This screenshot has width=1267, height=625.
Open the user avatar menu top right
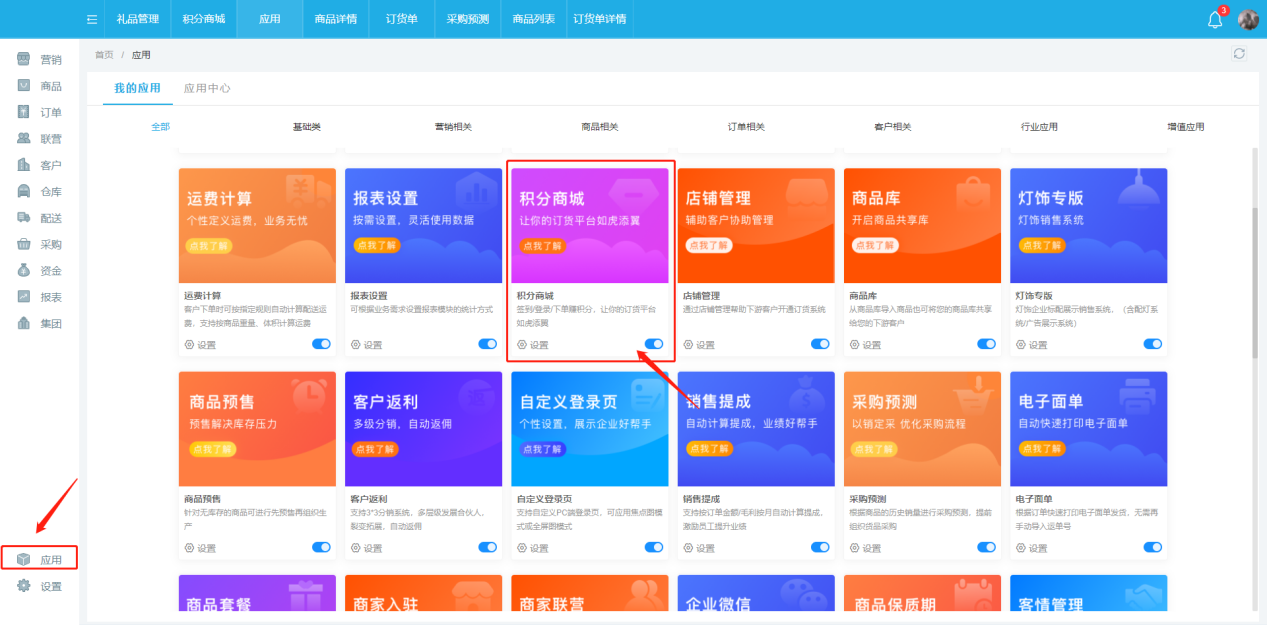tap(1248, 19)
